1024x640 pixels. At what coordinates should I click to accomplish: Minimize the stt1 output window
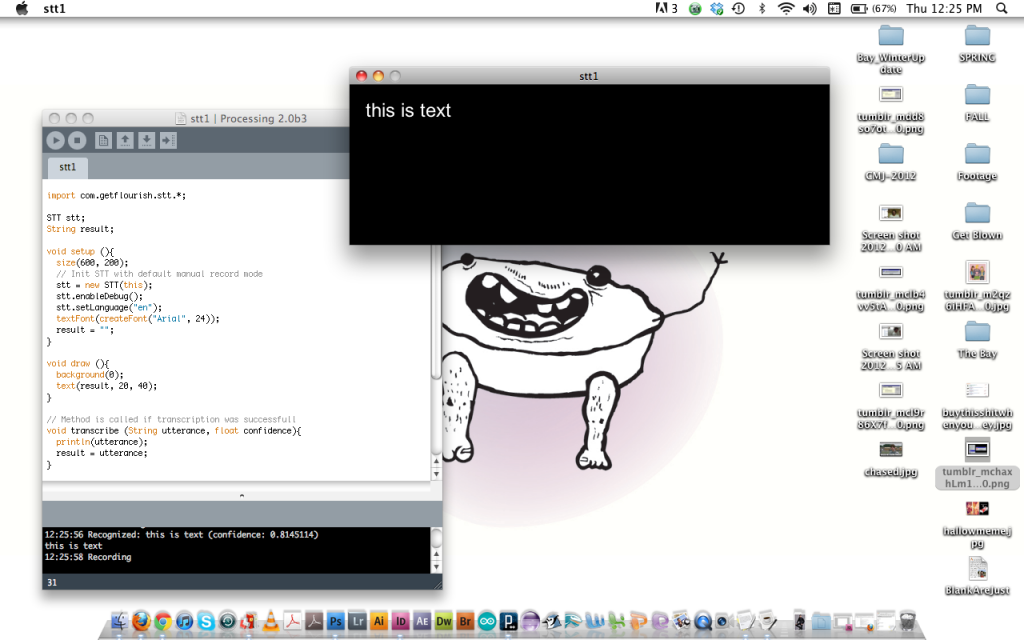click(378, 76)
